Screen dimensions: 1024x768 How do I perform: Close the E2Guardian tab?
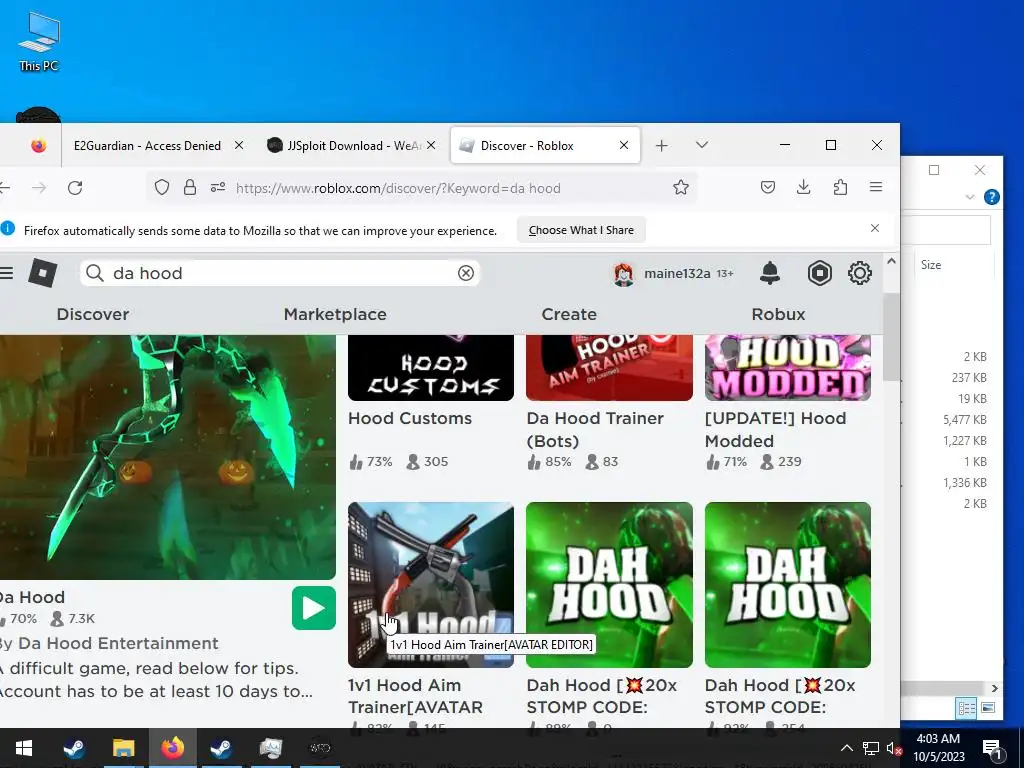coord(239,146)
